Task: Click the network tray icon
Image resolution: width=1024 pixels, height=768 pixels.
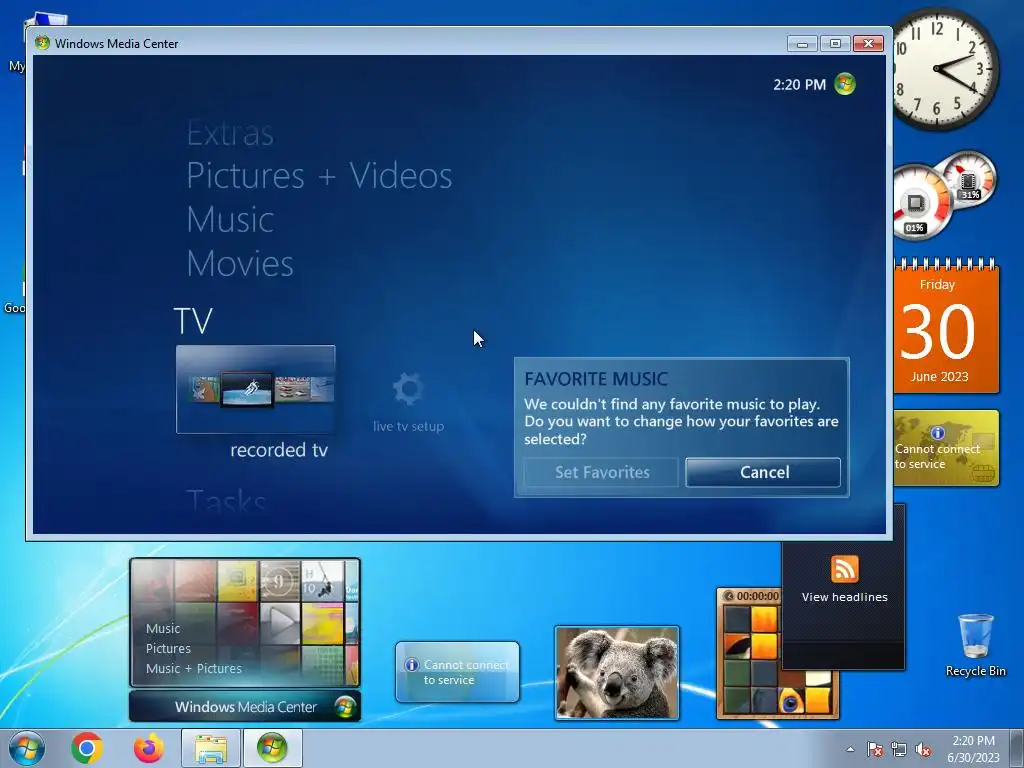Action: (x=899, y=749)
